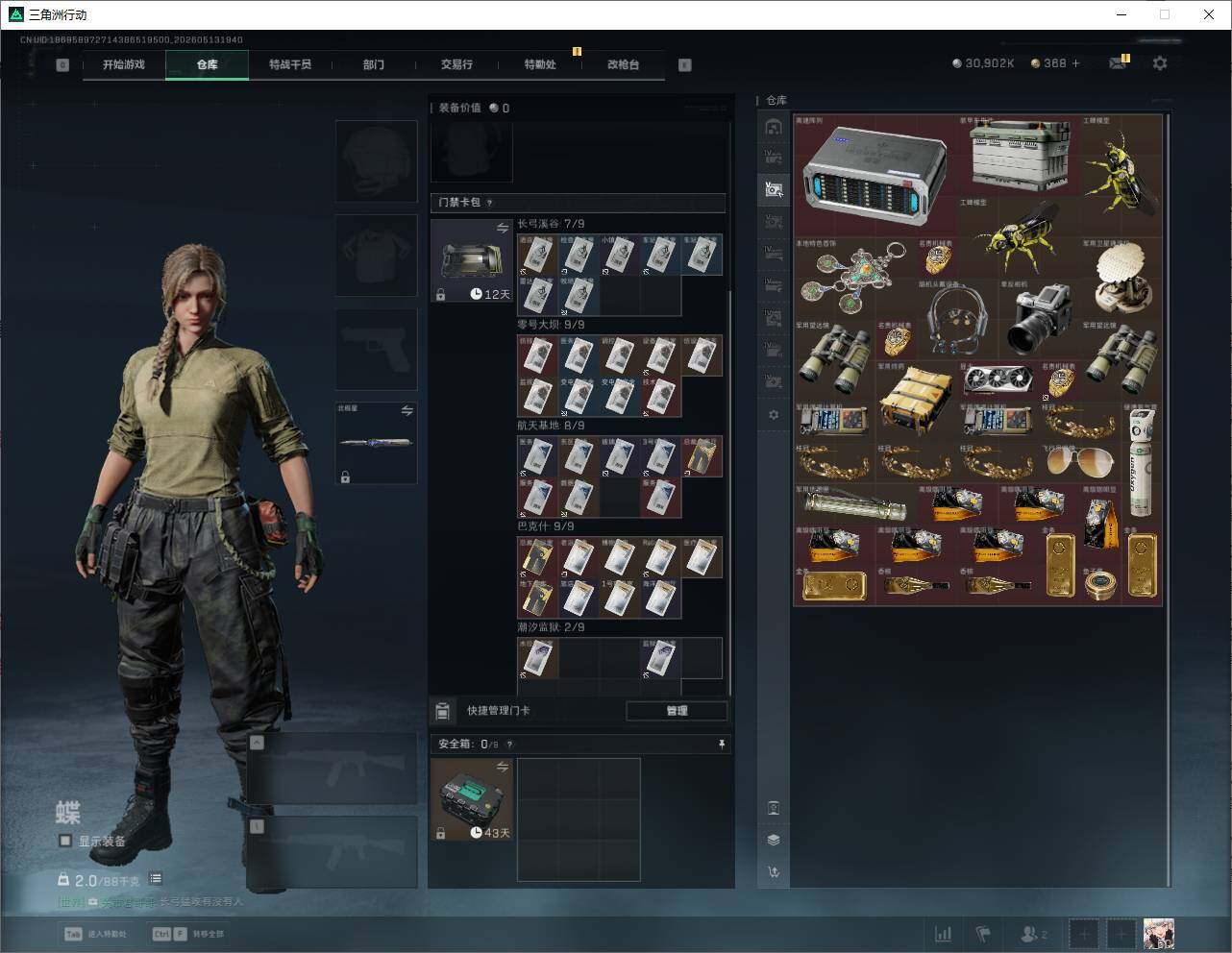Select the headset item in warehouse
This screenshot has width=1232, height=953.
coord(957,319)
